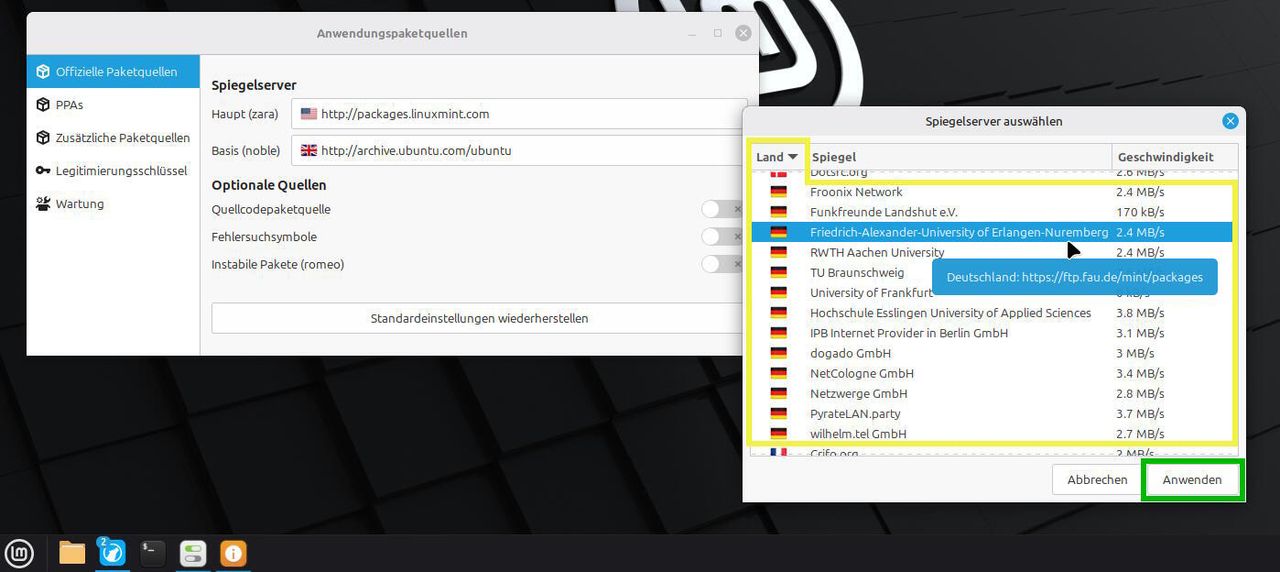Click the 3.8 MB/s speed value
This screenshot has height=572, width=1280.
1140,313
